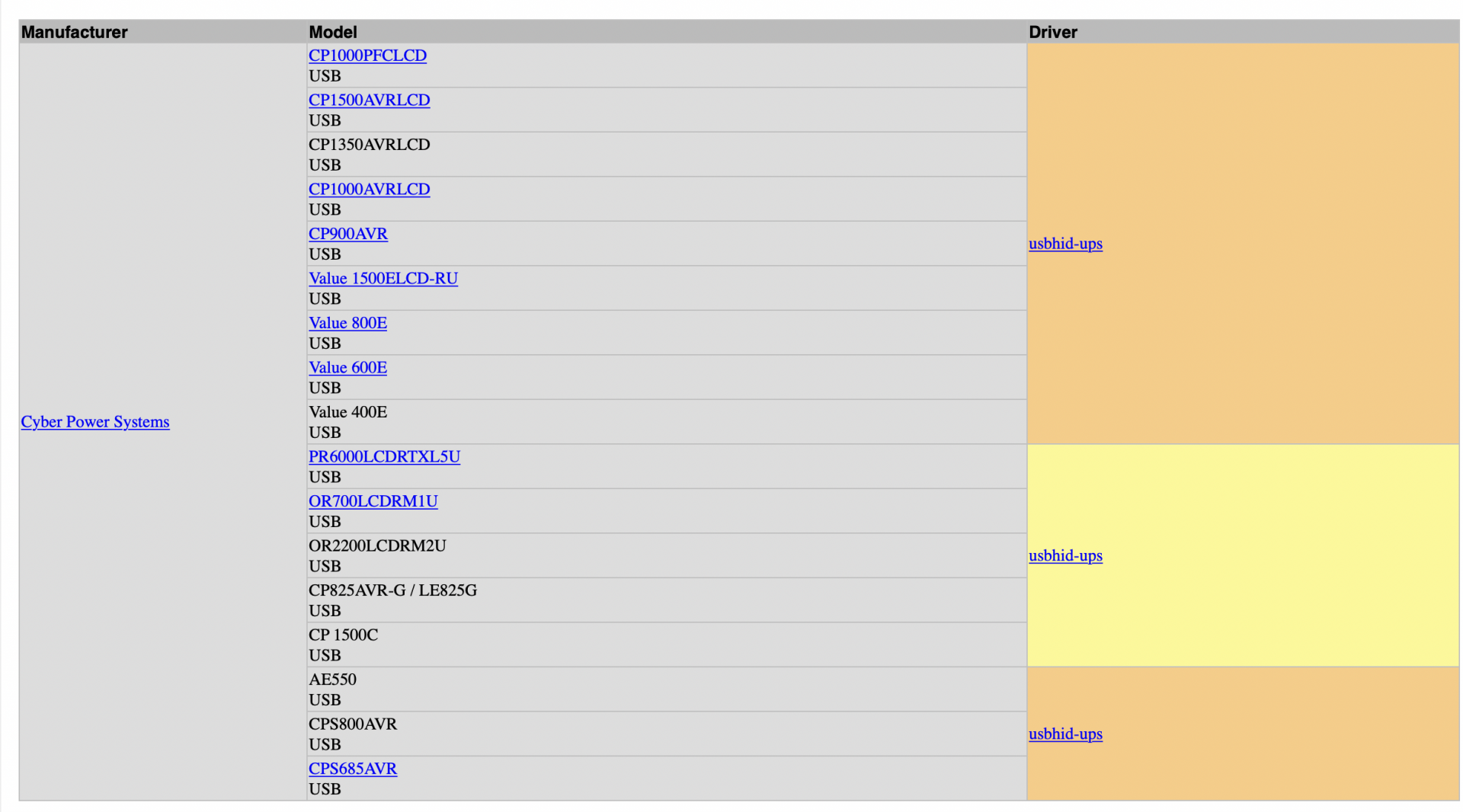Screen dimensions: 1463x812
Task: Click USB text under CPS800AVR
Action: point(325,744)
